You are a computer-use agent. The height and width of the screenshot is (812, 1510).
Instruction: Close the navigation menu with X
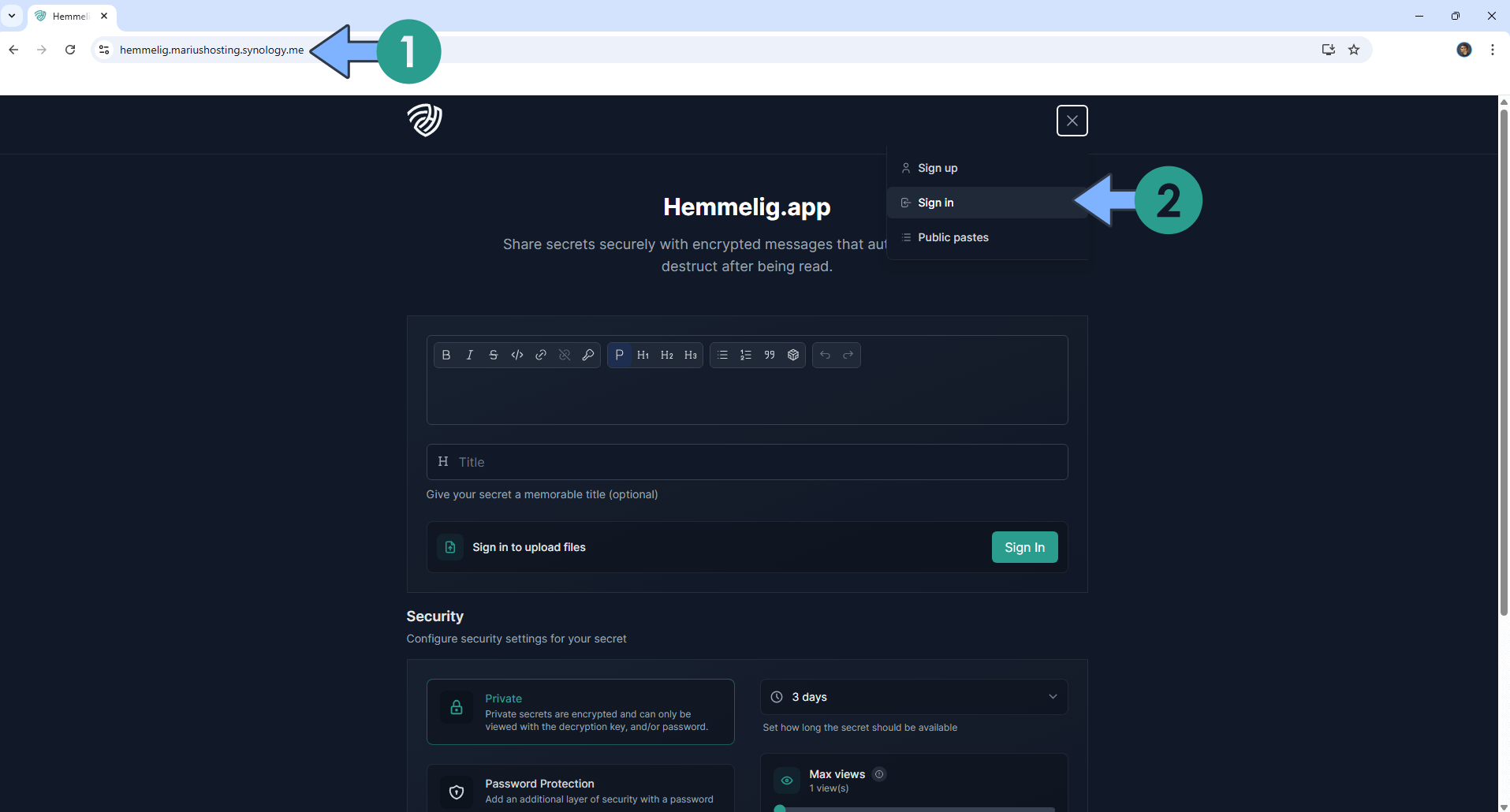click(1072, 121)
